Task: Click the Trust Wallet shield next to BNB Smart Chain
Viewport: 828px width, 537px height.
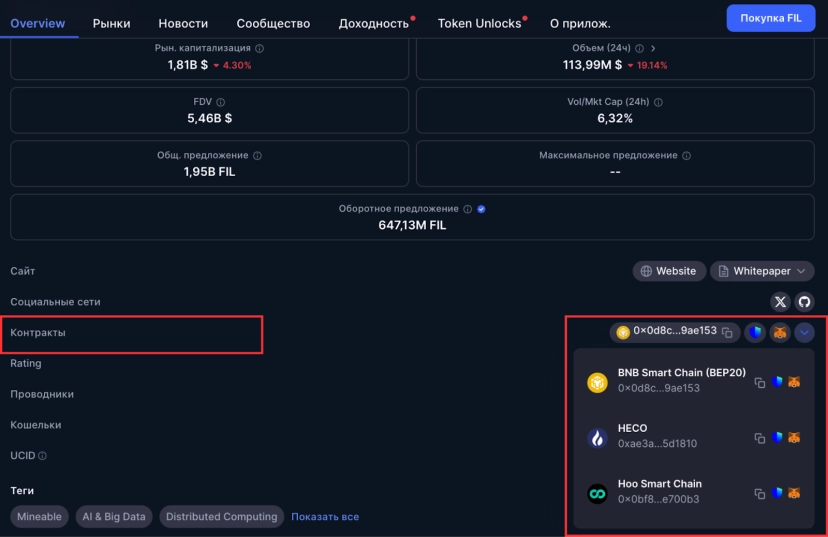Action: tap(778, 382)
